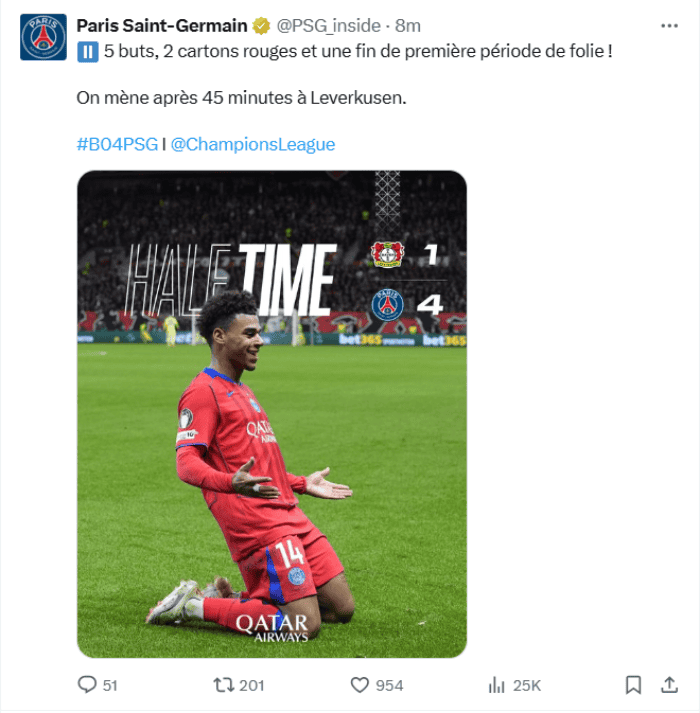Click the gold verified badge

click(261, 26)
